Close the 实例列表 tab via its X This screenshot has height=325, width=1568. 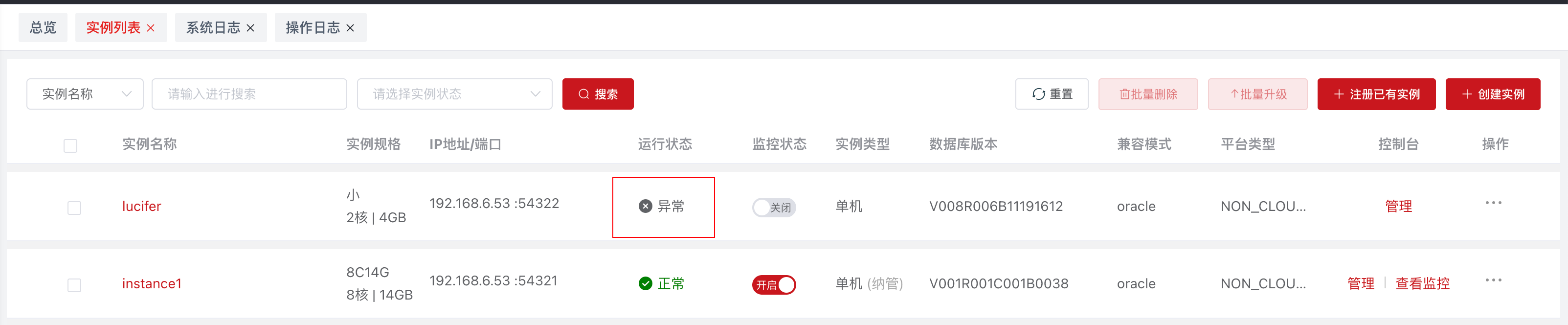pos(151,28)
